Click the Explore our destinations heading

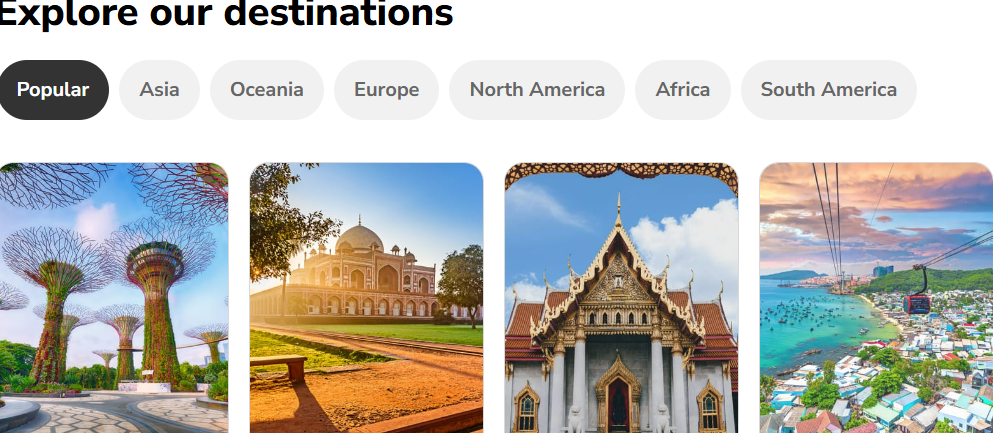(225, 13)
